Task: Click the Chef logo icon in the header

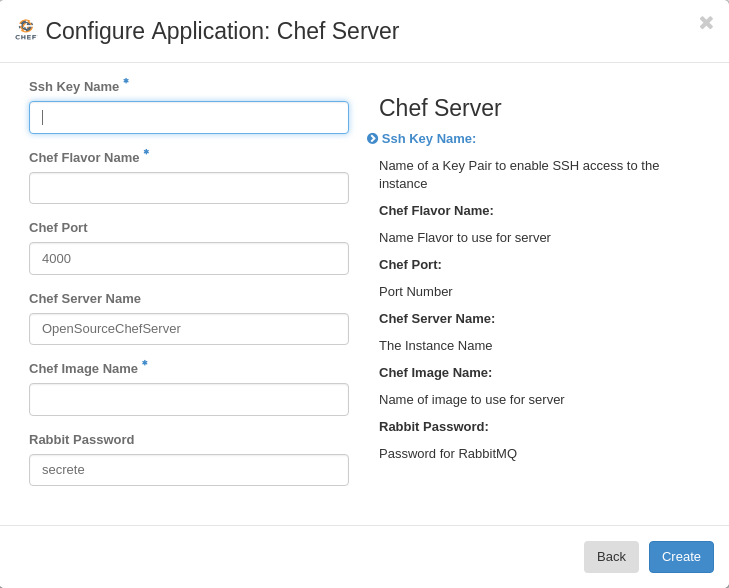Action: coord(26,30)
